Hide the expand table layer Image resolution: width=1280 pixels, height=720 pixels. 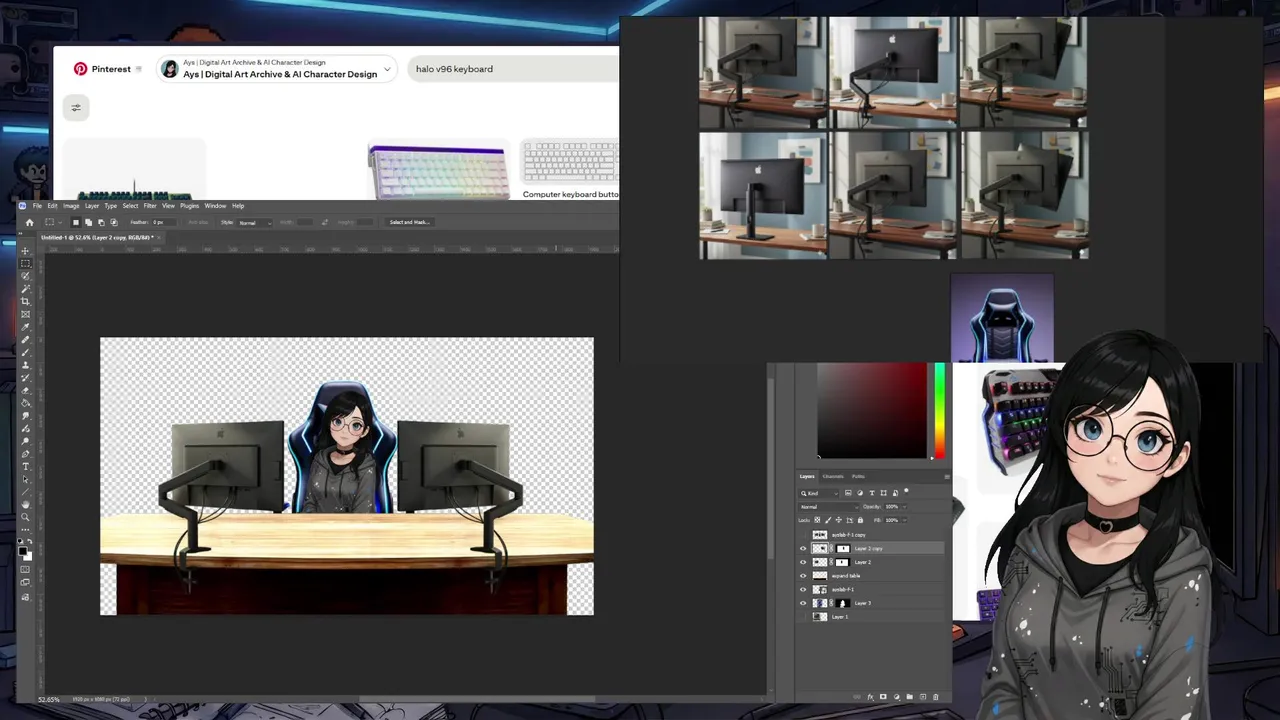coord(803,576)
